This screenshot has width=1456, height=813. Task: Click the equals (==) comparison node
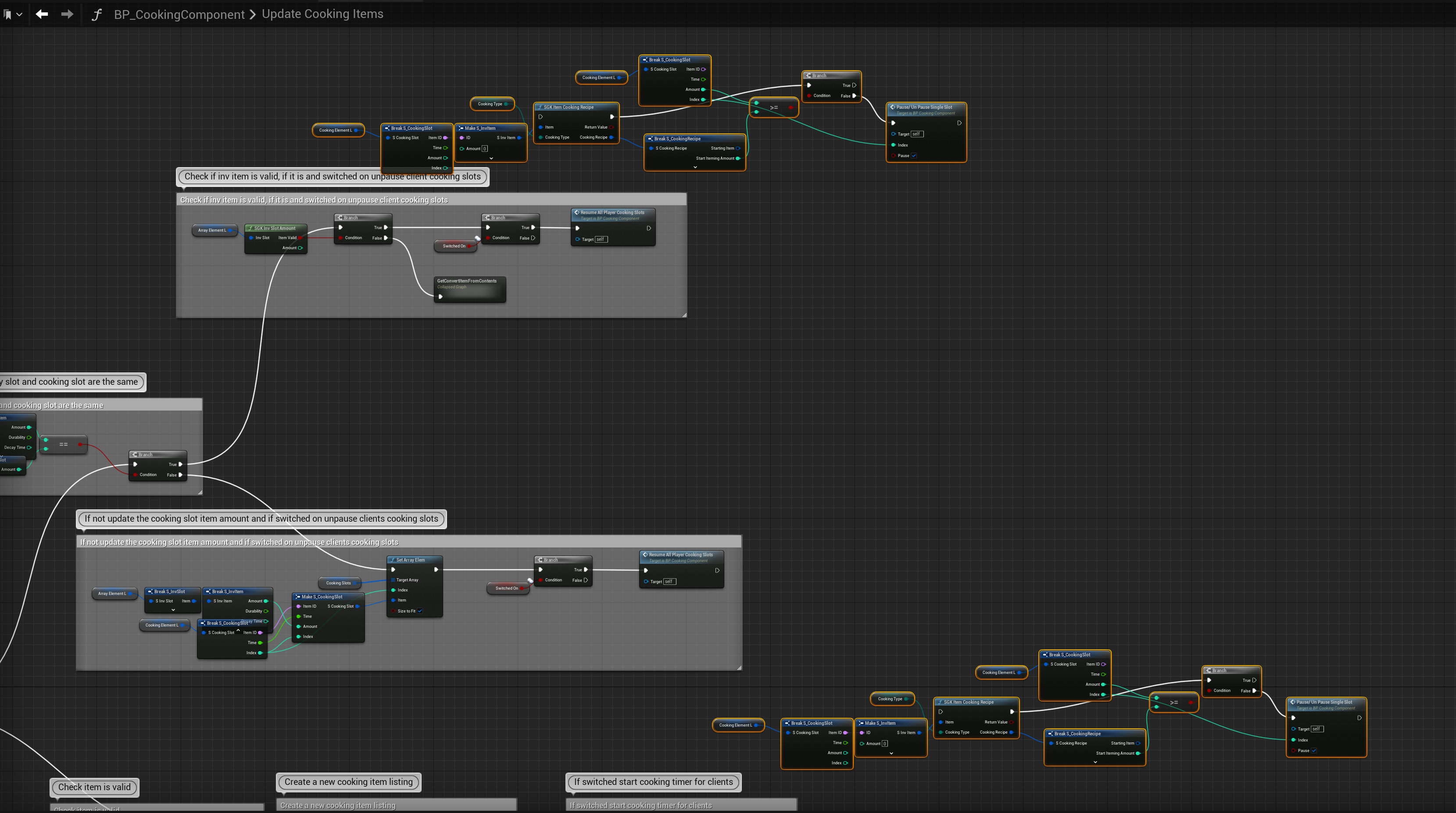pyautogui.click(x=64, y=444)
